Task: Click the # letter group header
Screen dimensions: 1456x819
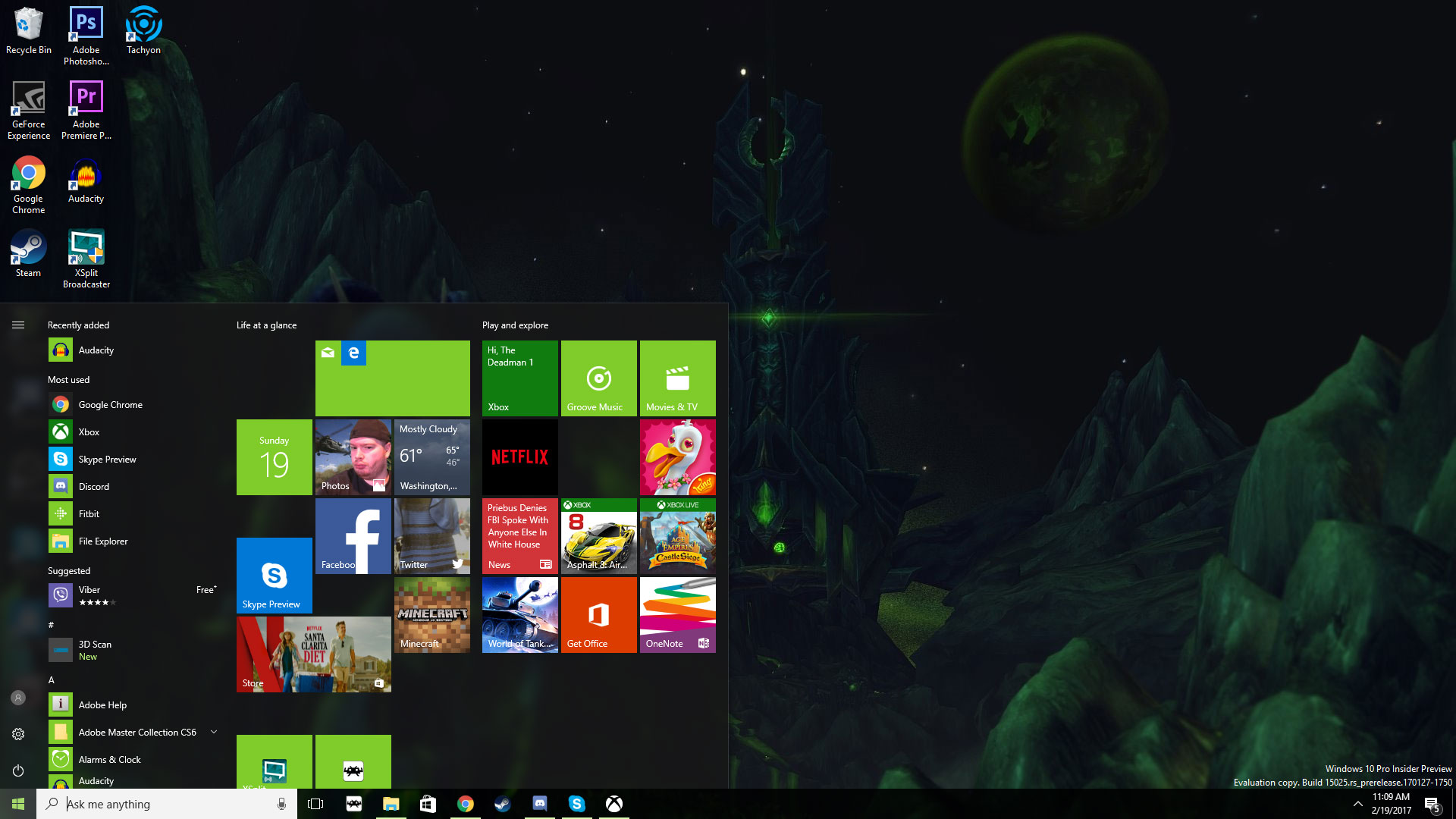Action: pyautogui.click(x=51, y=625)
